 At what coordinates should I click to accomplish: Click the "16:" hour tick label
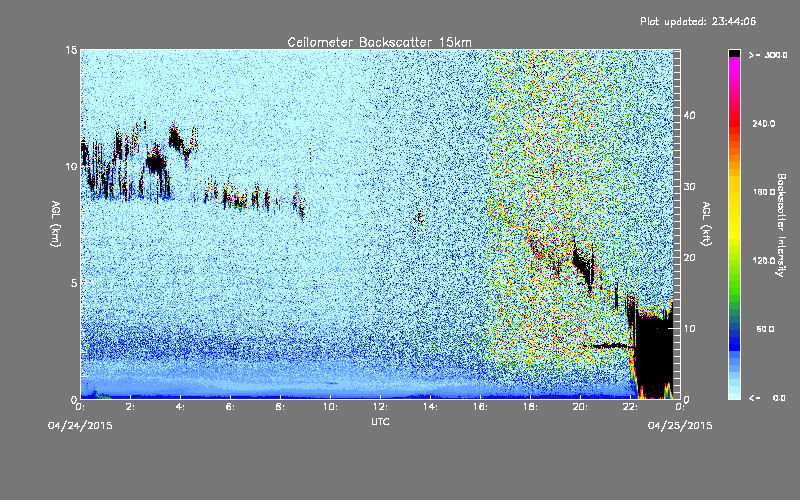(x=480, y=407)
